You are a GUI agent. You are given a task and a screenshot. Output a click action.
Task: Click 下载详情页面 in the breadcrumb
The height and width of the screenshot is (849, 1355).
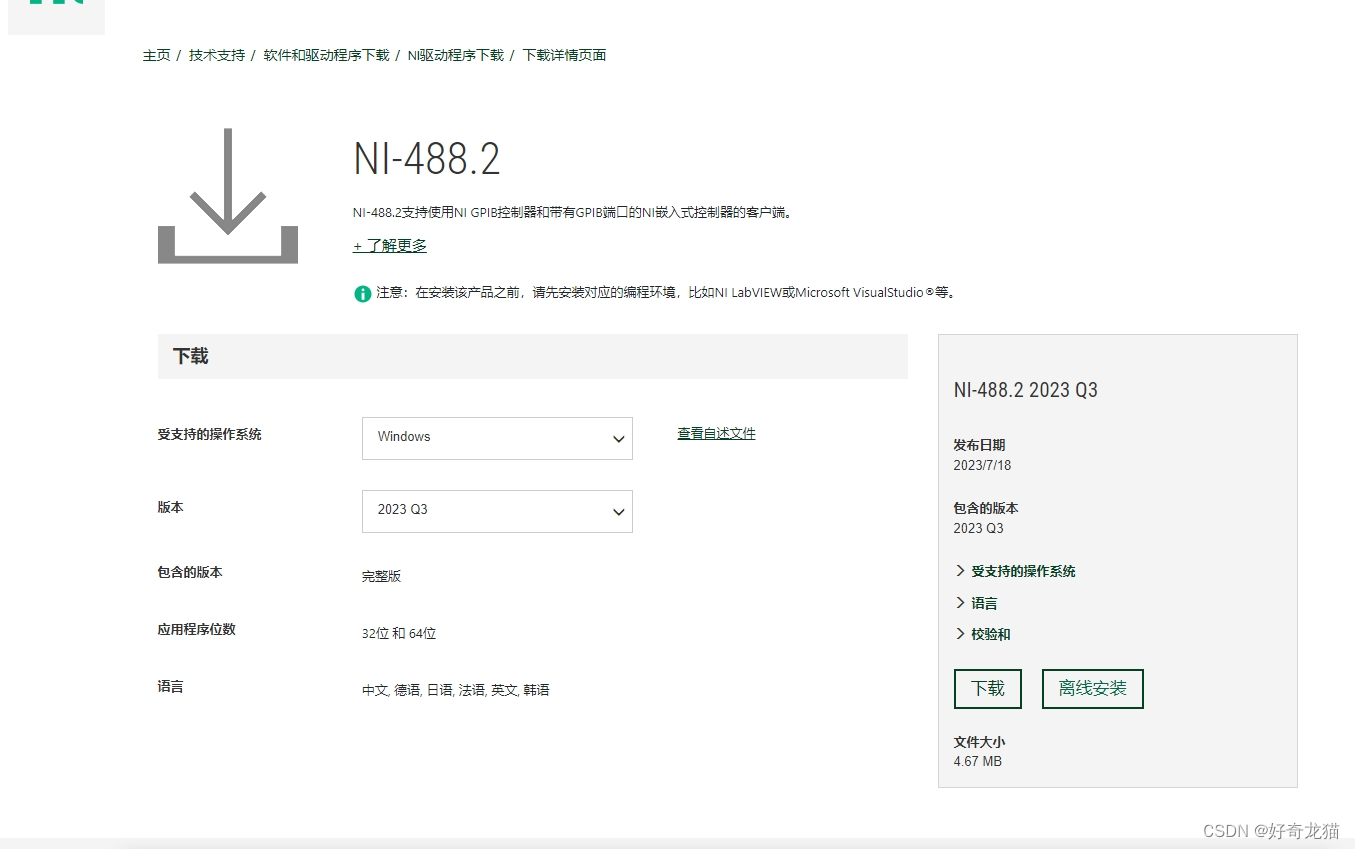pyautogui.click(x=564, y=55)
